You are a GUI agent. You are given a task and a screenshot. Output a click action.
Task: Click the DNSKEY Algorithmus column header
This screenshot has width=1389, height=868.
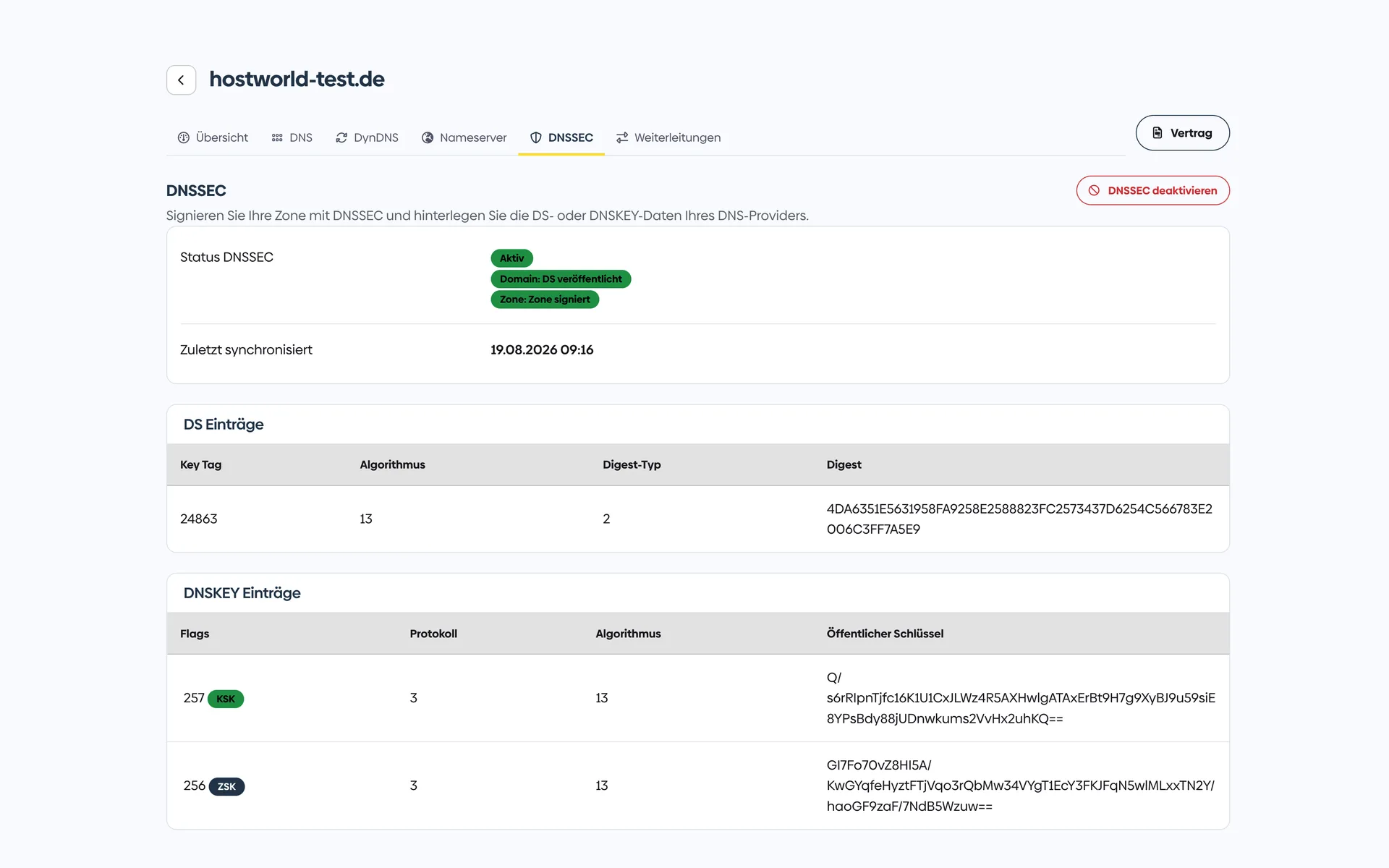tap(628, 634)
